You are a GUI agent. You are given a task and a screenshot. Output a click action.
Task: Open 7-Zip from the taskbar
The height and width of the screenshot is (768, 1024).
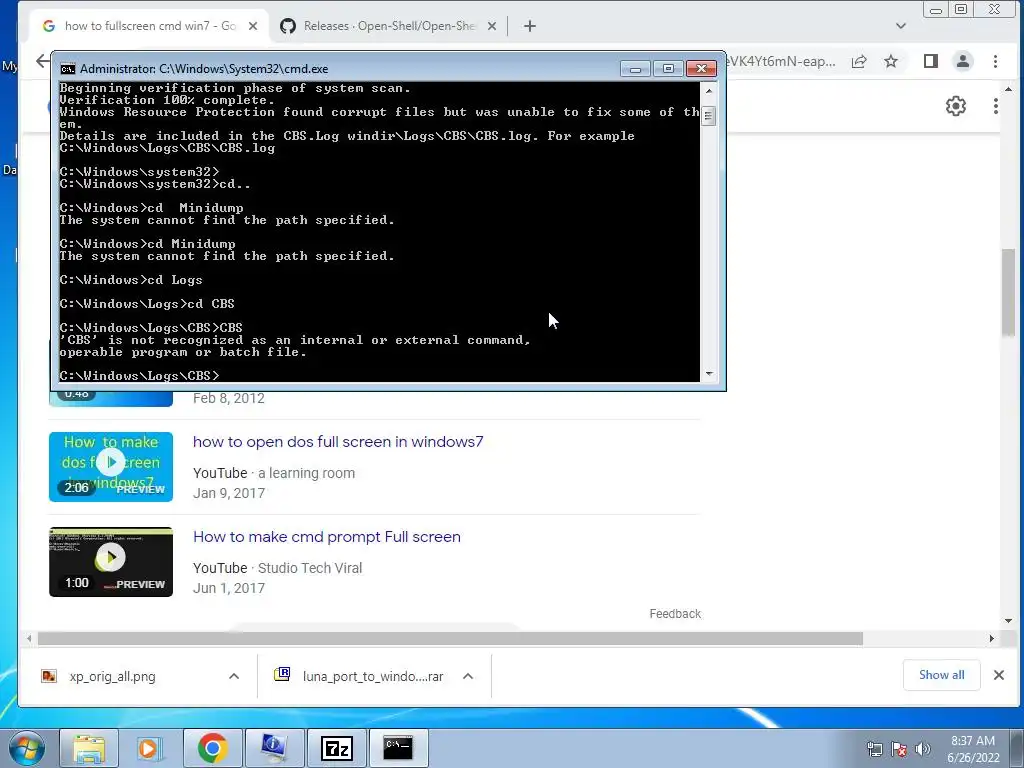(336, 748)
